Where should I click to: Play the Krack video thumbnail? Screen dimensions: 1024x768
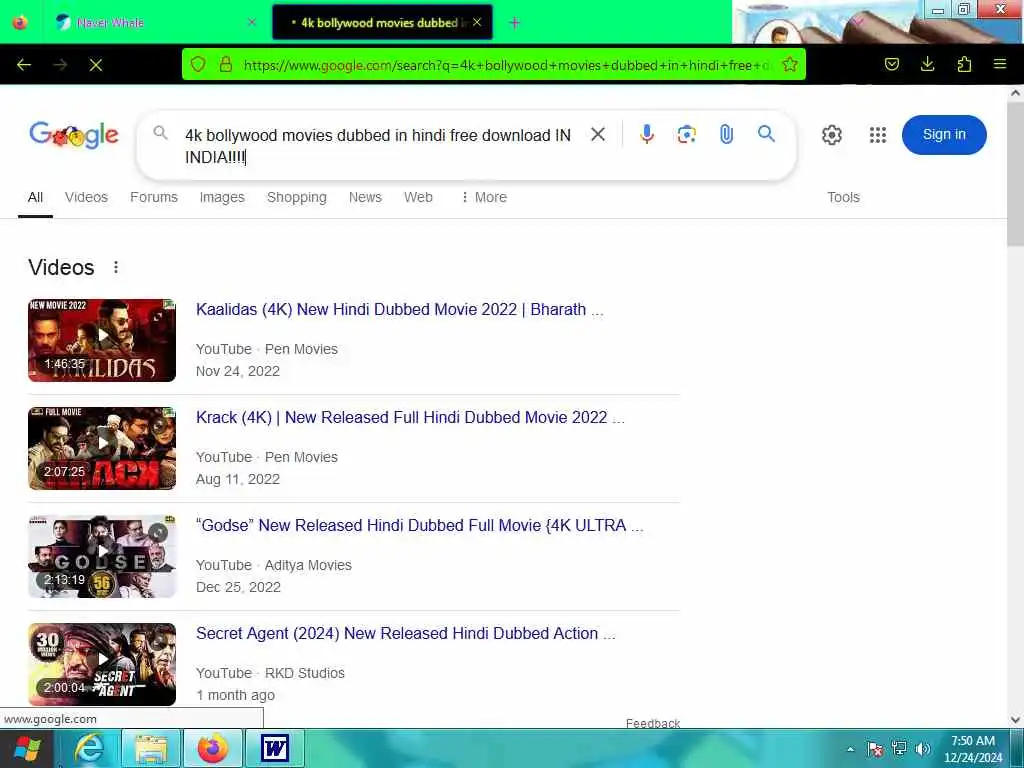click(102, 448)
